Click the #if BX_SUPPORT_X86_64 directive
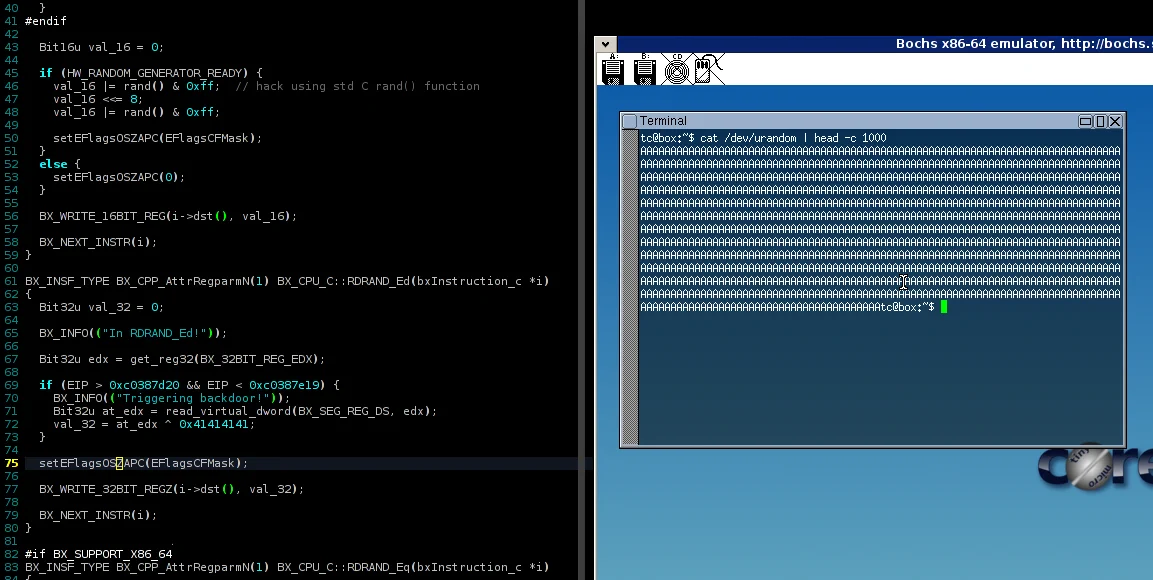1153x580 pixels. pos(99,554)
